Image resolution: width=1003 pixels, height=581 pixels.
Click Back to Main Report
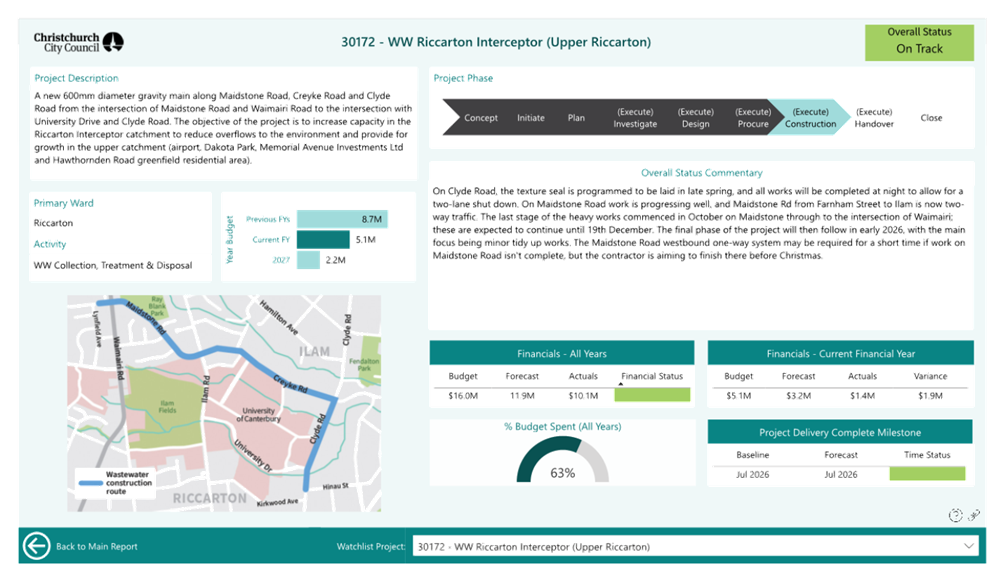coord(96,547)
